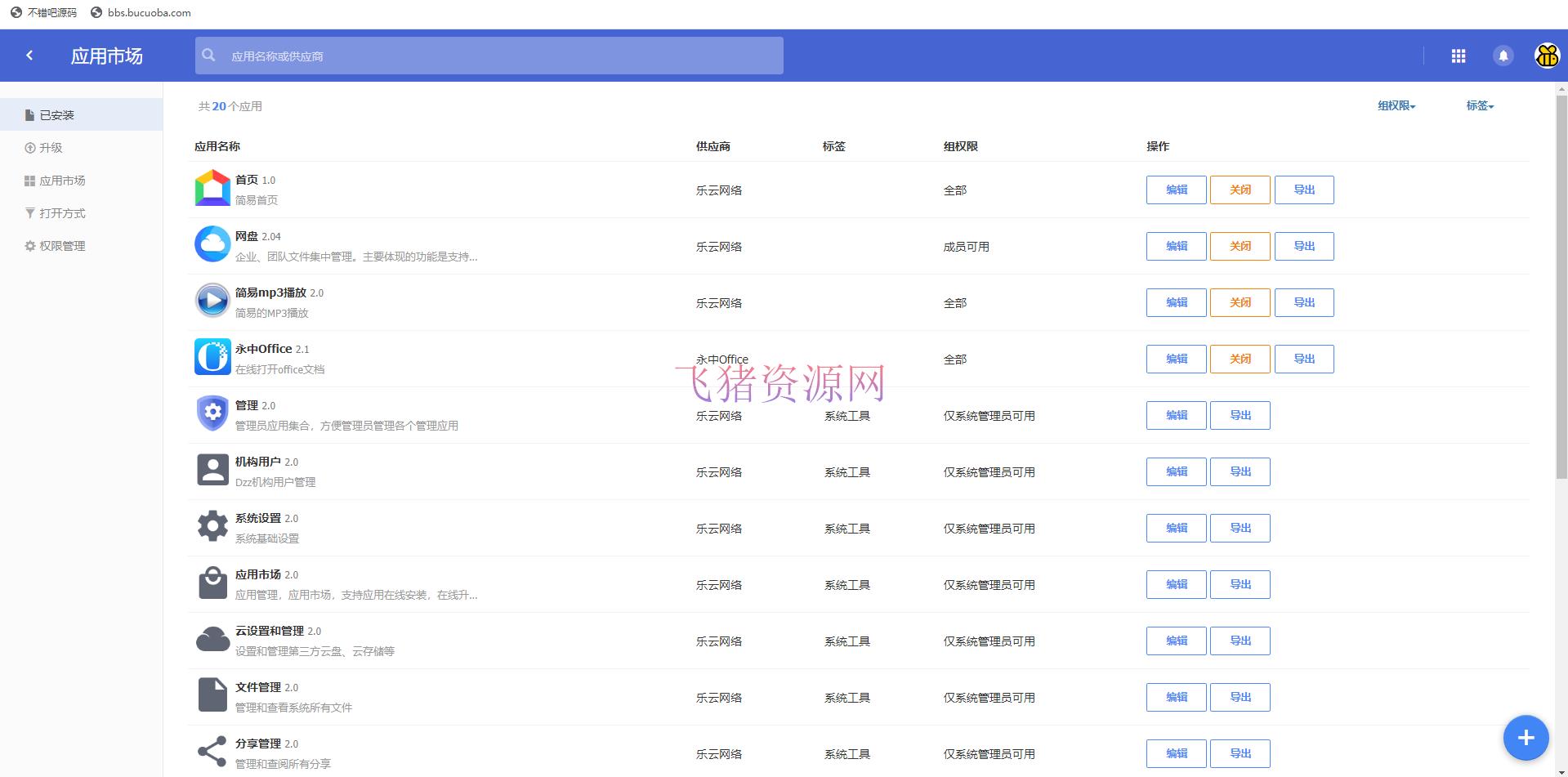Select the 打开方式 sidebar tab
Viewport: 1568px width, 777px height.
tap(61, 212)
